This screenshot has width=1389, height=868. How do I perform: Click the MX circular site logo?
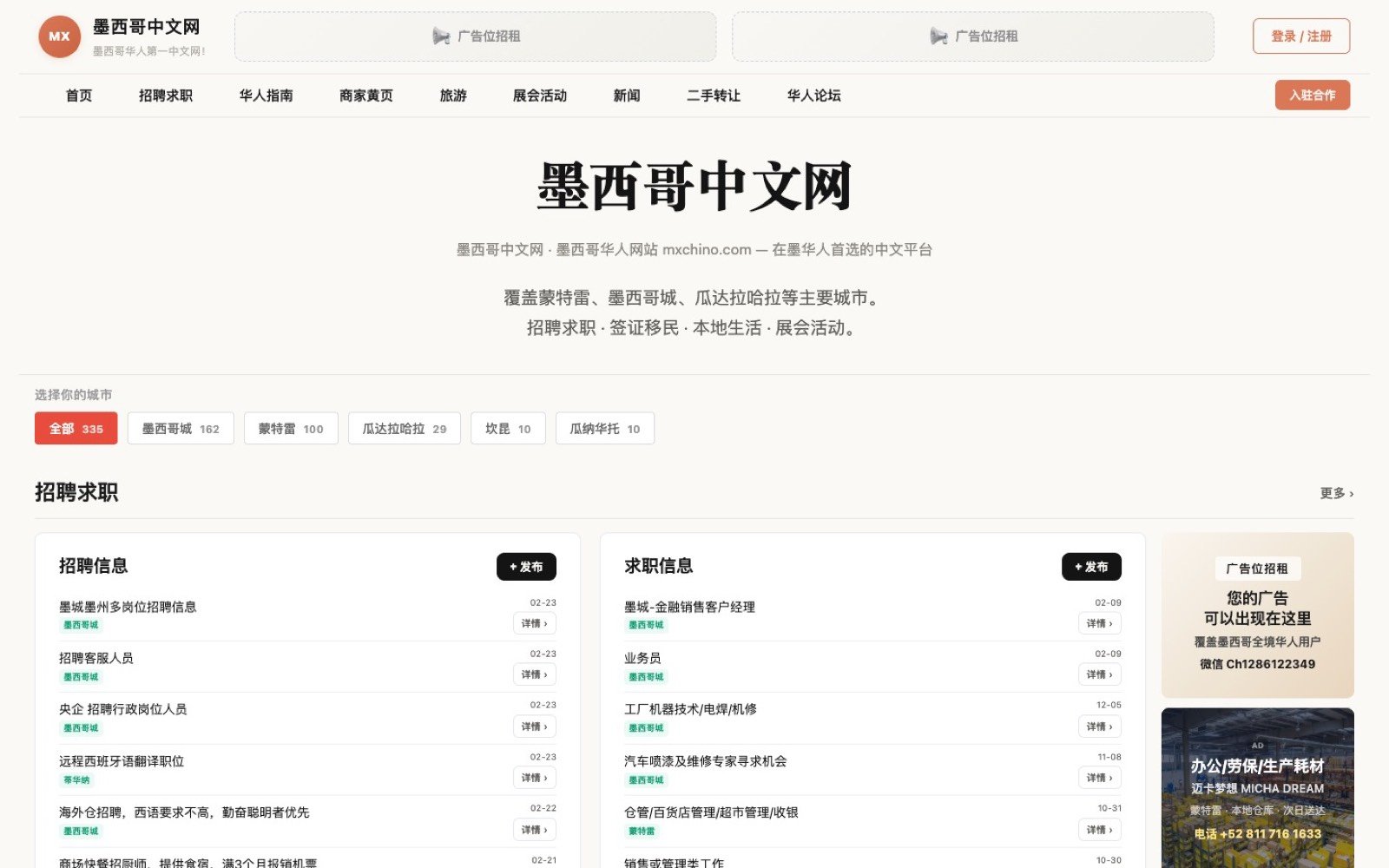pos(57,36)
